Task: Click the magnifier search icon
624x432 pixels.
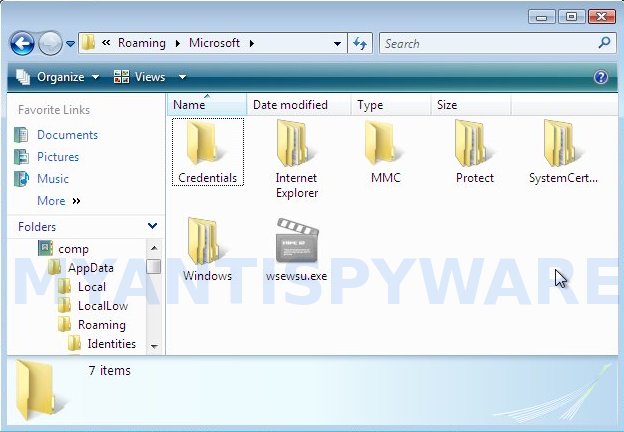Action: pos(604,42)
